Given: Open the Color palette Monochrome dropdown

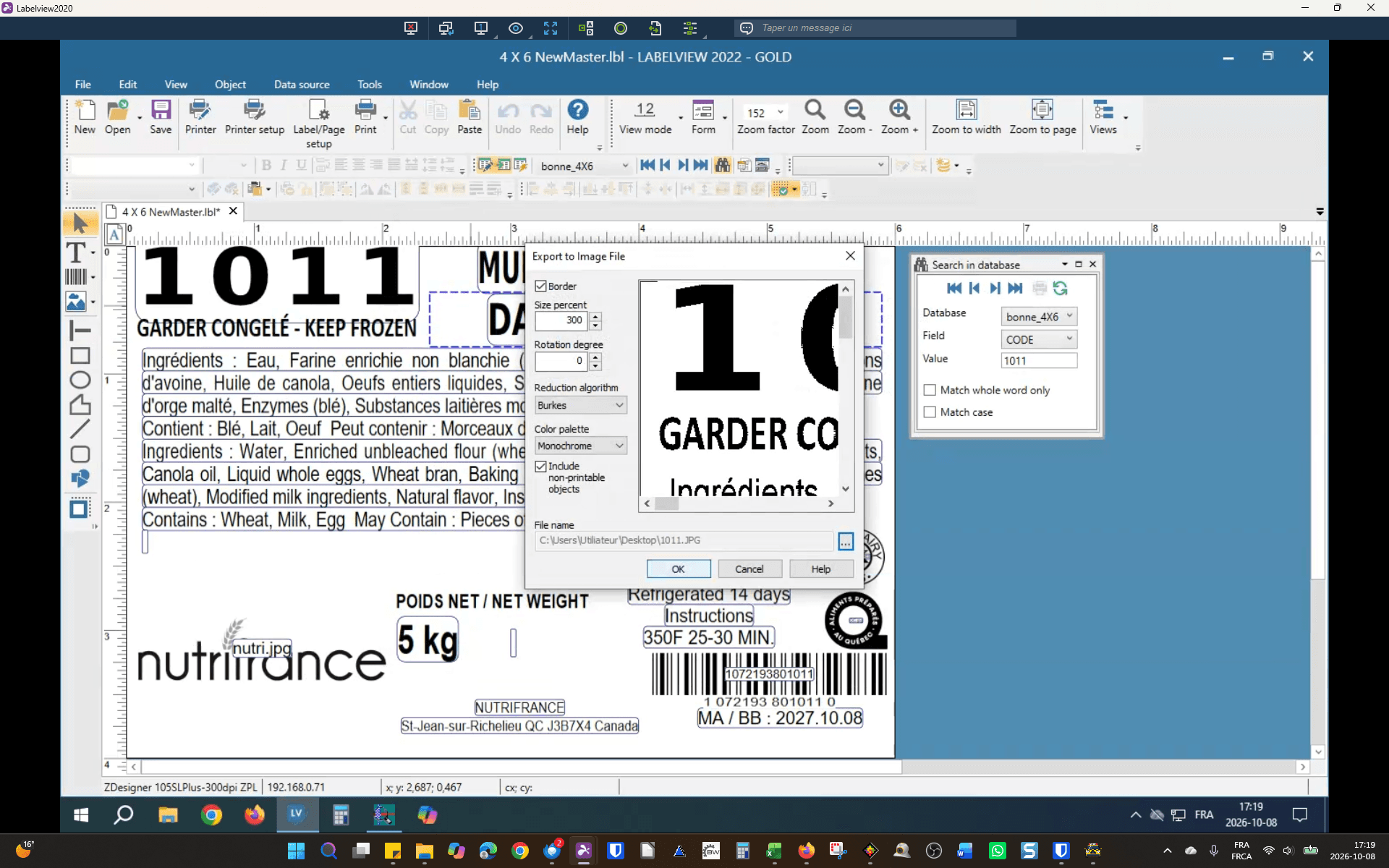Looking at the screenshot, I should point(580,446).
